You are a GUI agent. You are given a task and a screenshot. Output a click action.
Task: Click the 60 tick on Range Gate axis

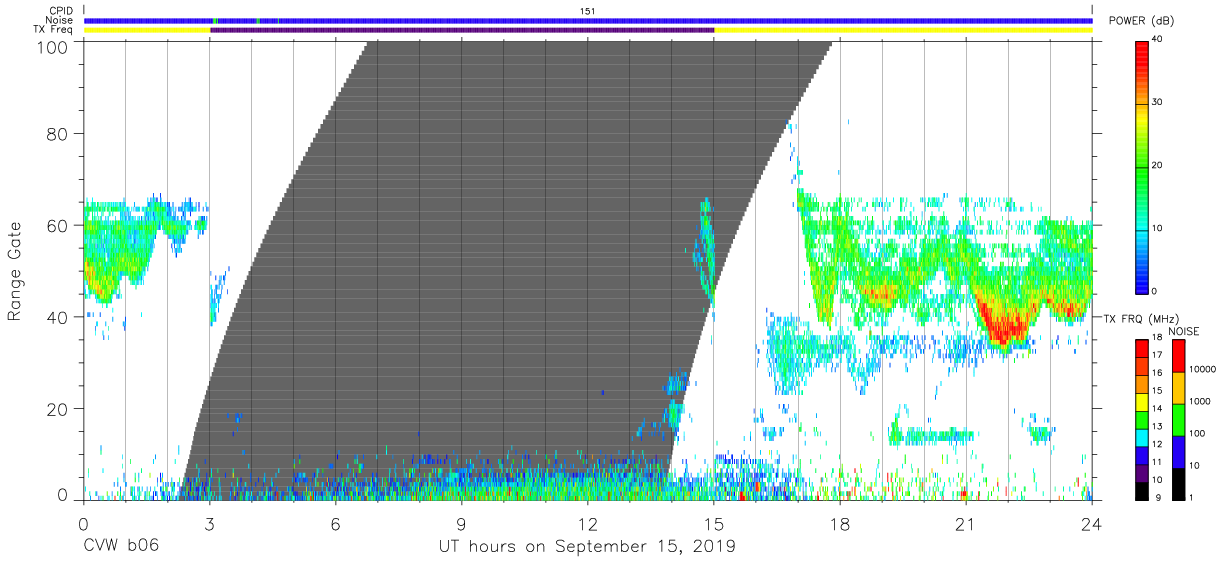point(58,225)
